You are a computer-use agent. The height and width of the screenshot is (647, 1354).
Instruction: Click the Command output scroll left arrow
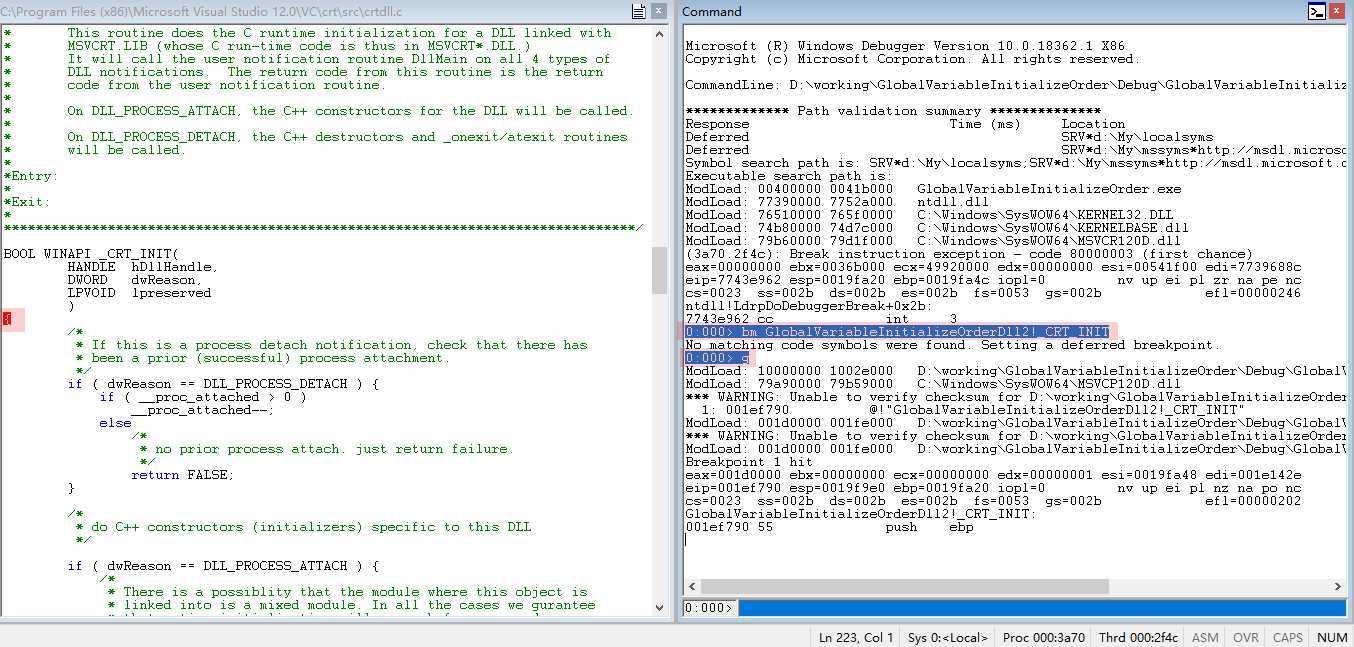coord(691,587)
